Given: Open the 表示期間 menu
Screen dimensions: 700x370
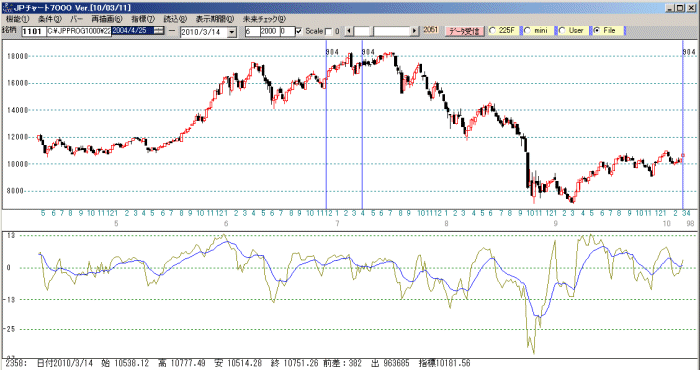Looking at the screenshot, I should point(214,19).
